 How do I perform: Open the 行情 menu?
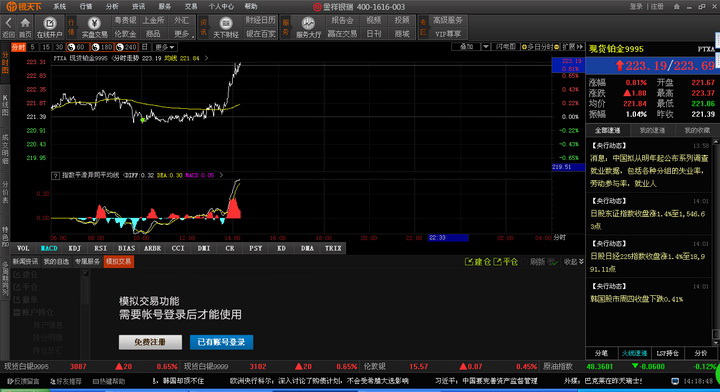coord(86,6)
